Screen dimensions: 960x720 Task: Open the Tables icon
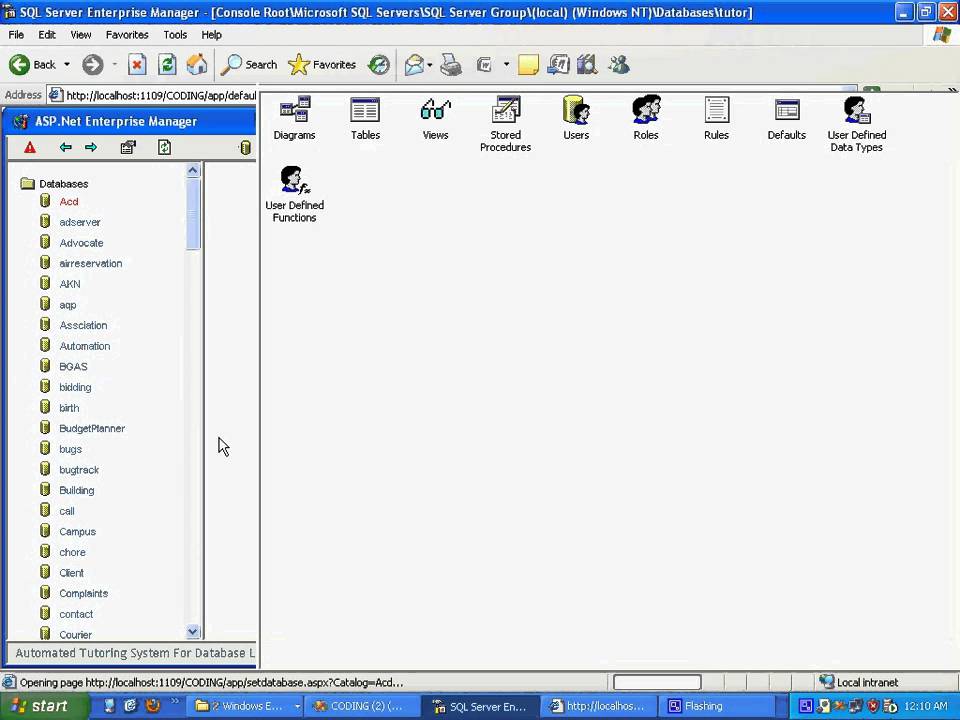(365, 119)
